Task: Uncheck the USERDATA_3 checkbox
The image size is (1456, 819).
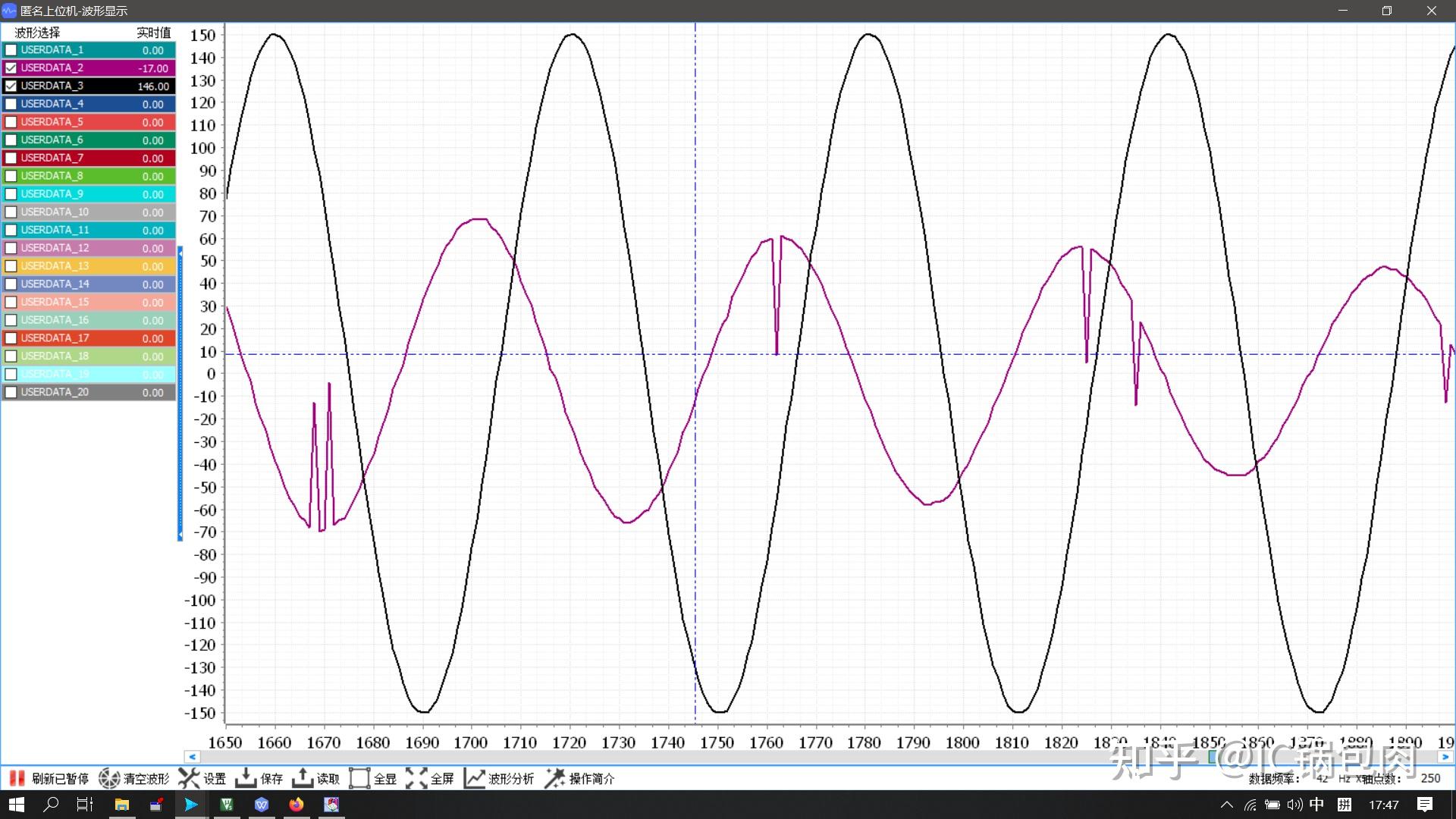Action: [x=11, y=86]
